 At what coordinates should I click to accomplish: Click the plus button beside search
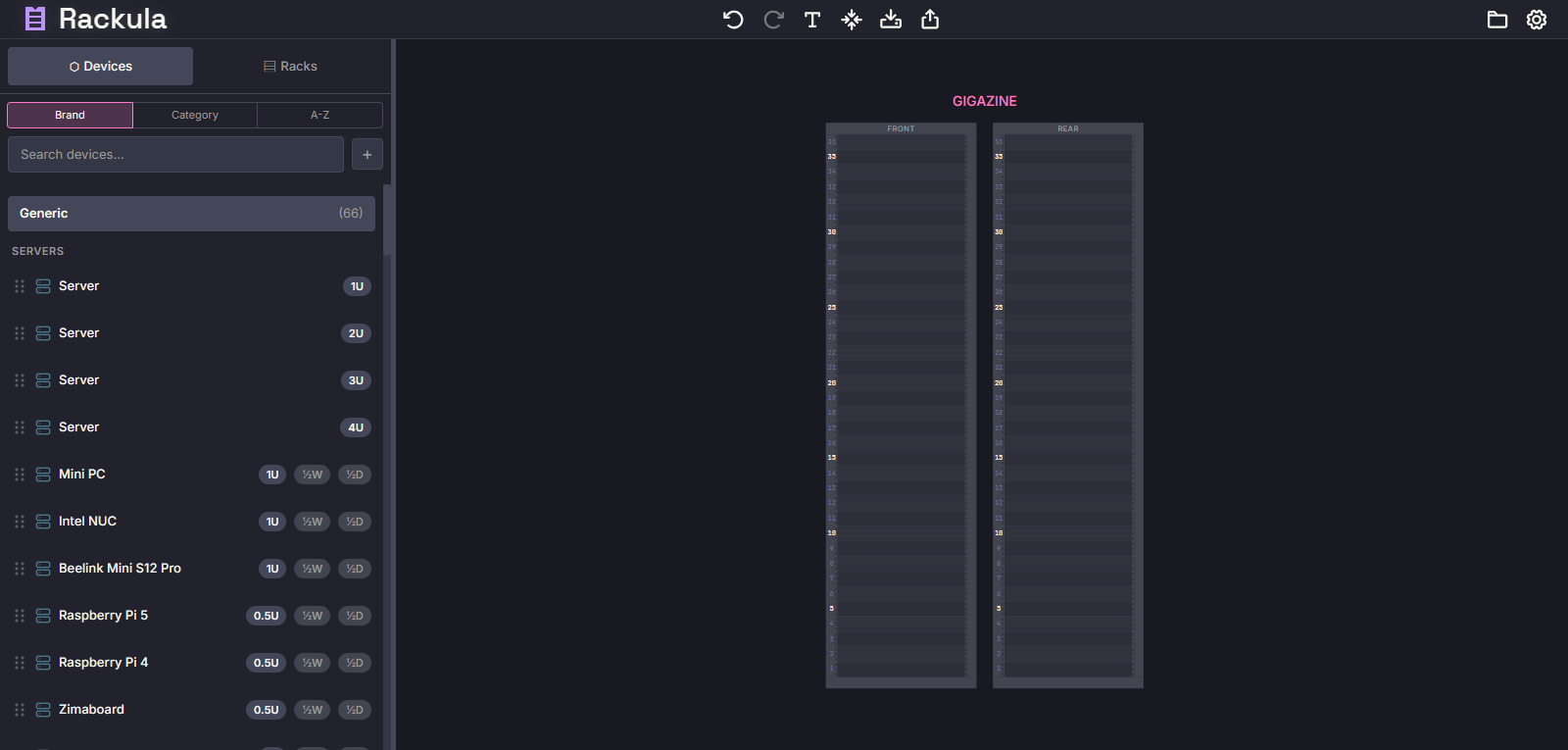tap(367, 155)
